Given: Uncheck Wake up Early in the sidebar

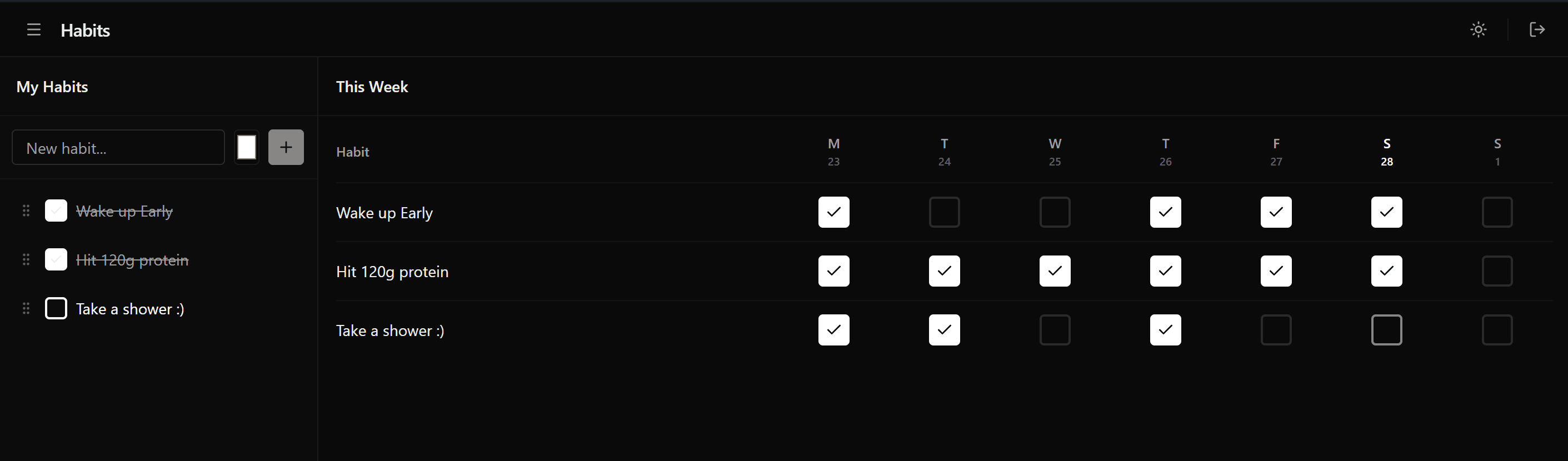Looking at the screenshot, I should (x=56, y=211).
